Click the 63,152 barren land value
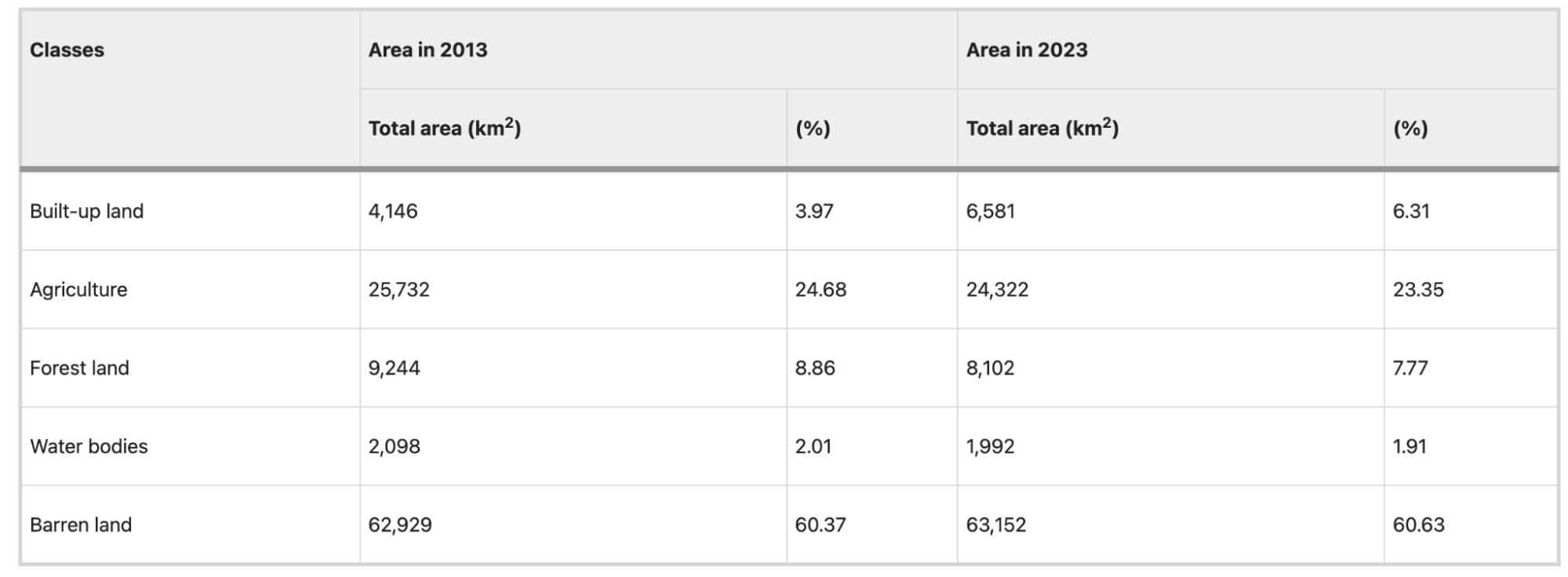This screenshot has width=1568, height=577. point(996,525)
